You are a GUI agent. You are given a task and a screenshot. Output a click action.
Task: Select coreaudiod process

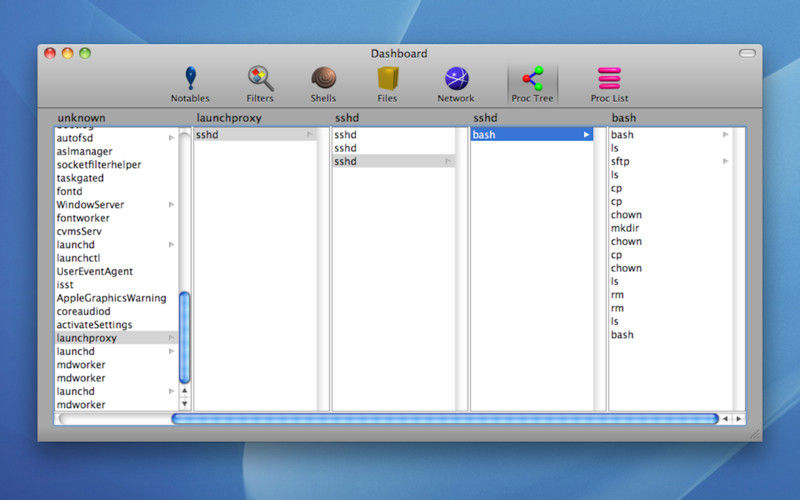pos(116,311)
